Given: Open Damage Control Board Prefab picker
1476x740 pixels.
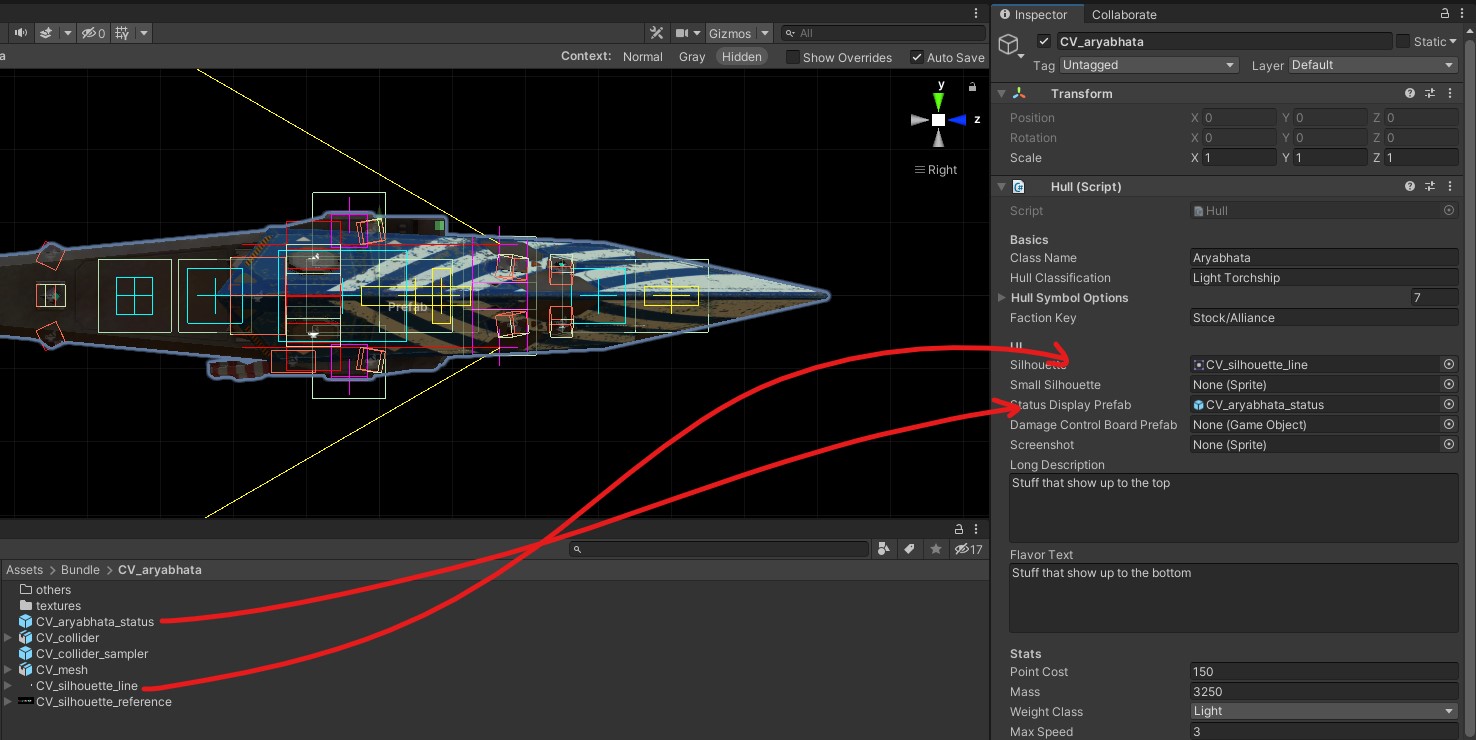Looking at the screenshot, I should (1449, 425).
